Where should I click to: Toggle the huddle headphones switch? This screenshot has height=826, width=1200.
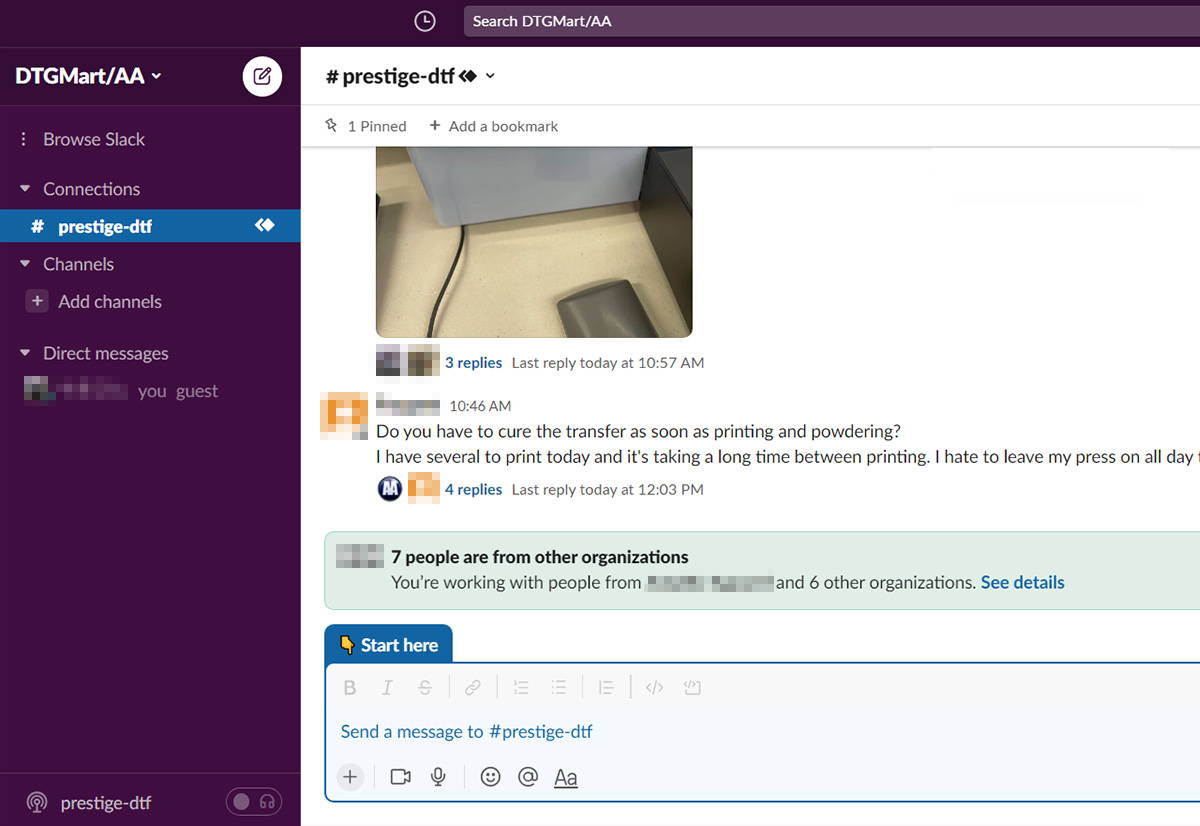click(x=254, y=802)
